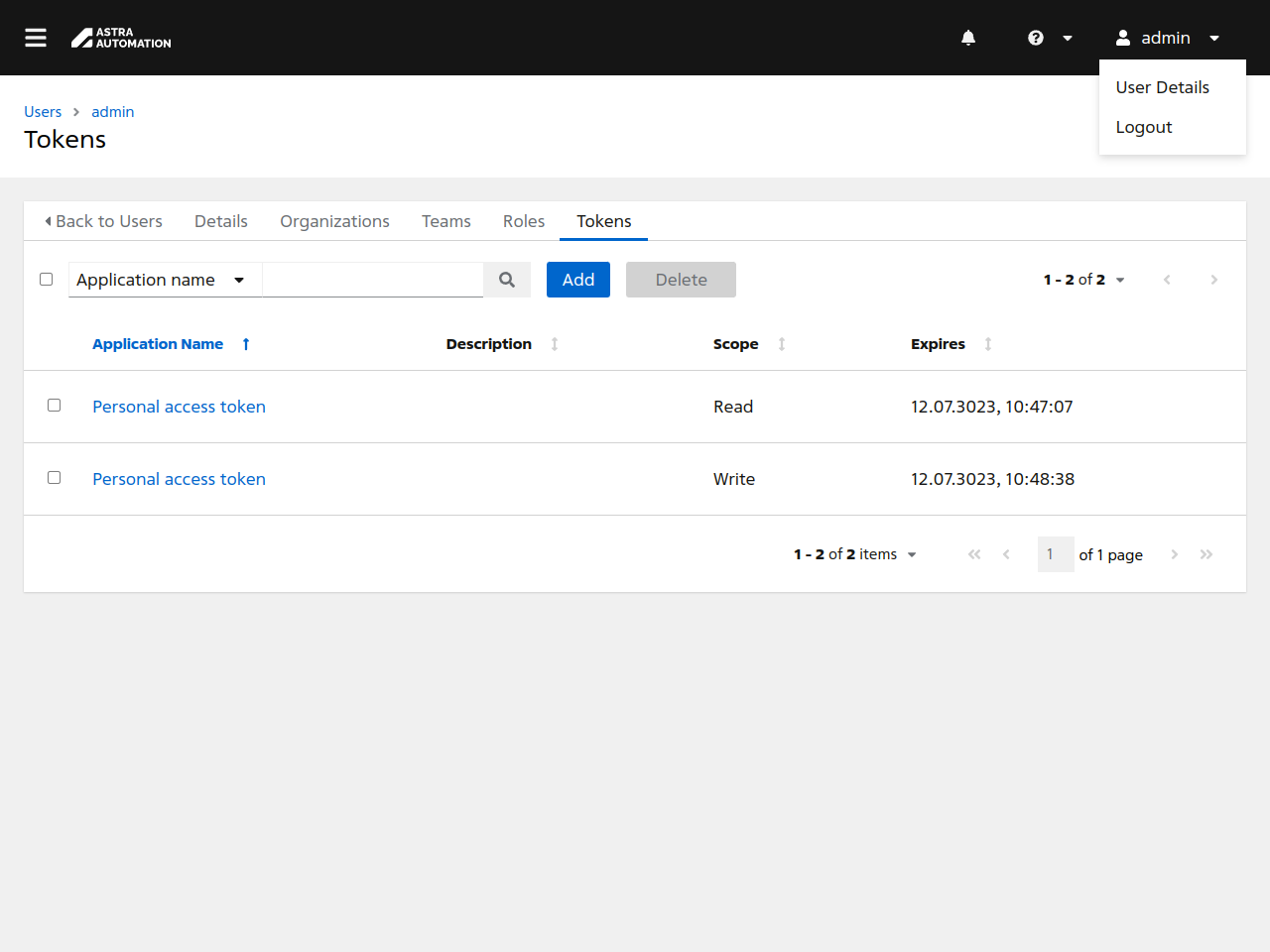Go to previous page in top pagination
This screenshot has height=952, width=1270.
(1167, 280)
